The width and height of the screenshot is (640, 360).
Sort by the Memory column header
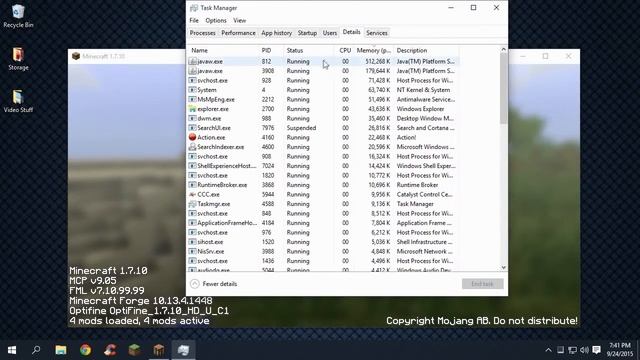(373, 50)
